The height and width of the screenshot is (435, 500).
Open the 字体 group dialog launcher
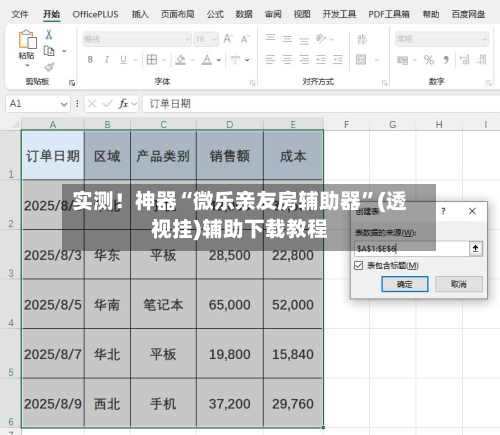(x=252, y=82)
